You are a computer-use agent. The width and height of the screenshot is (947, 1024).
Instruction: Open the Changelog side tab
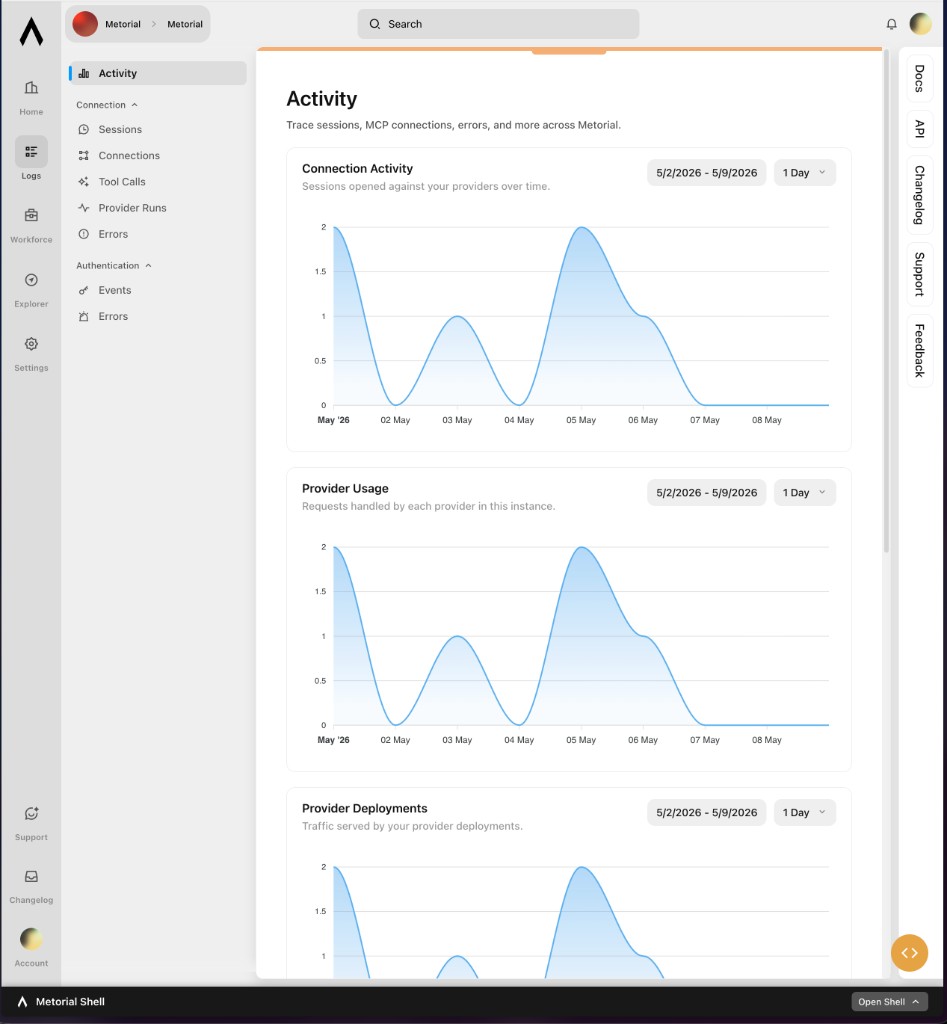point(920,195)
